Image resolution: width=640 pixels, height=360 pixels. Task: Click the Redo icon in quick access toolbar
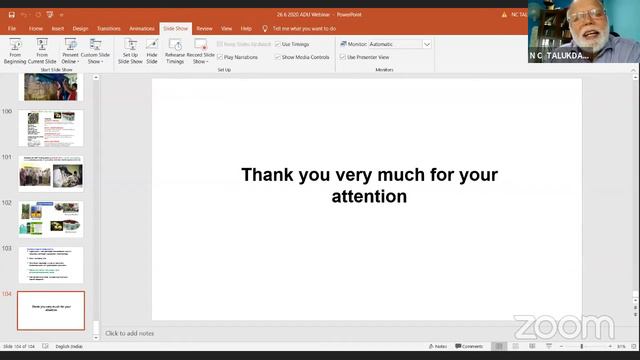click(38, 15)
